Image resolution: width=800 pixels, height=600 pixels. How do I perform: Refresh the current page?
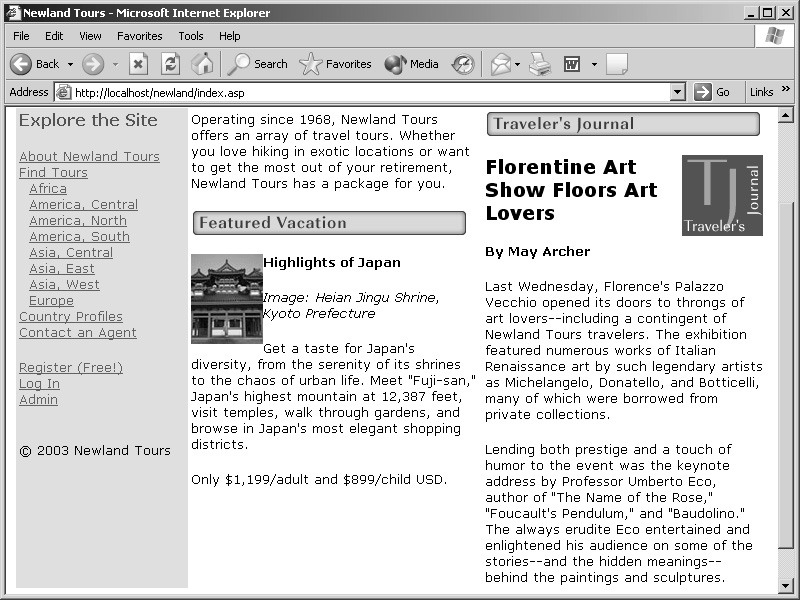click(x=170, y=64)
